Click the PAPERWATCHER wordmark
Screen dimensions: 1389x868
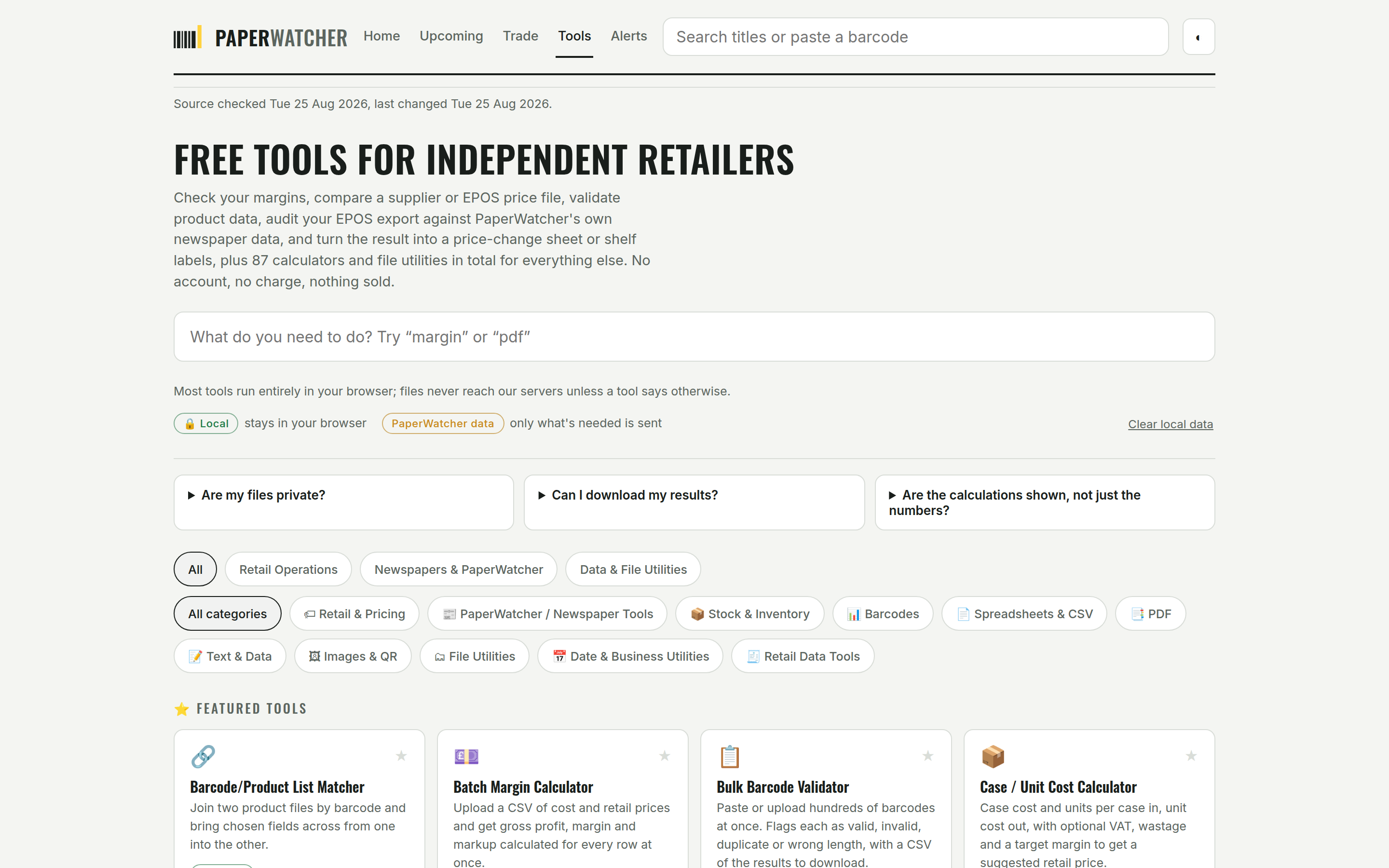pos(281,38)
